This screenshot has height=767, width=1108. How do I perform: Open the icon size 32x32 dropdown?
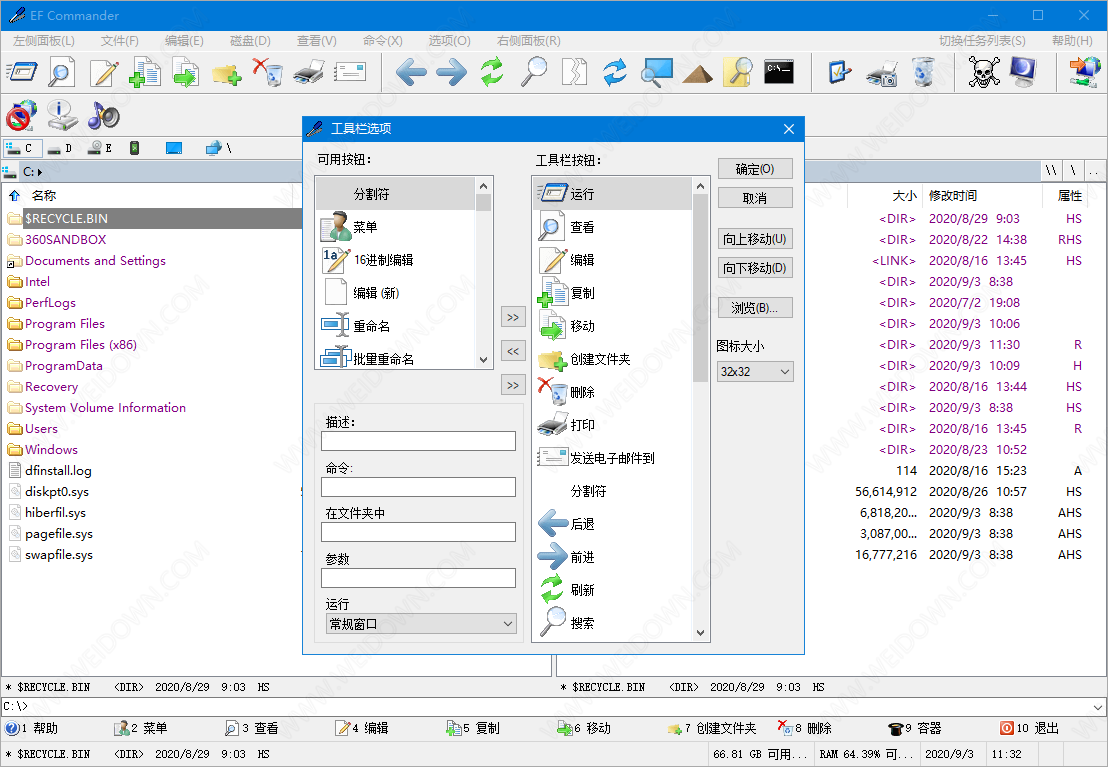(755, 371)
